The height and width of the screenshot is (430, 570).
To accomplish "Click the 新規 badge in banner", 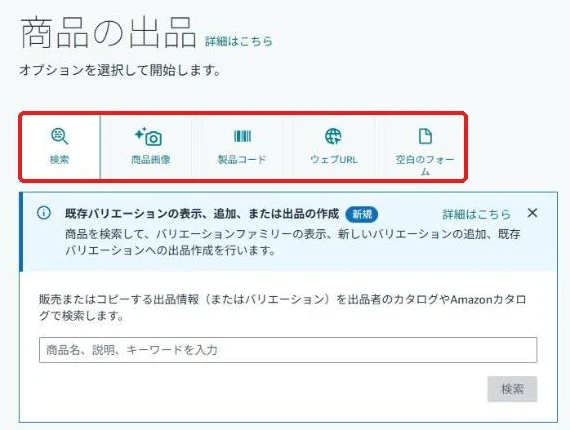I will pyautogui.click(x=362, y=214).
